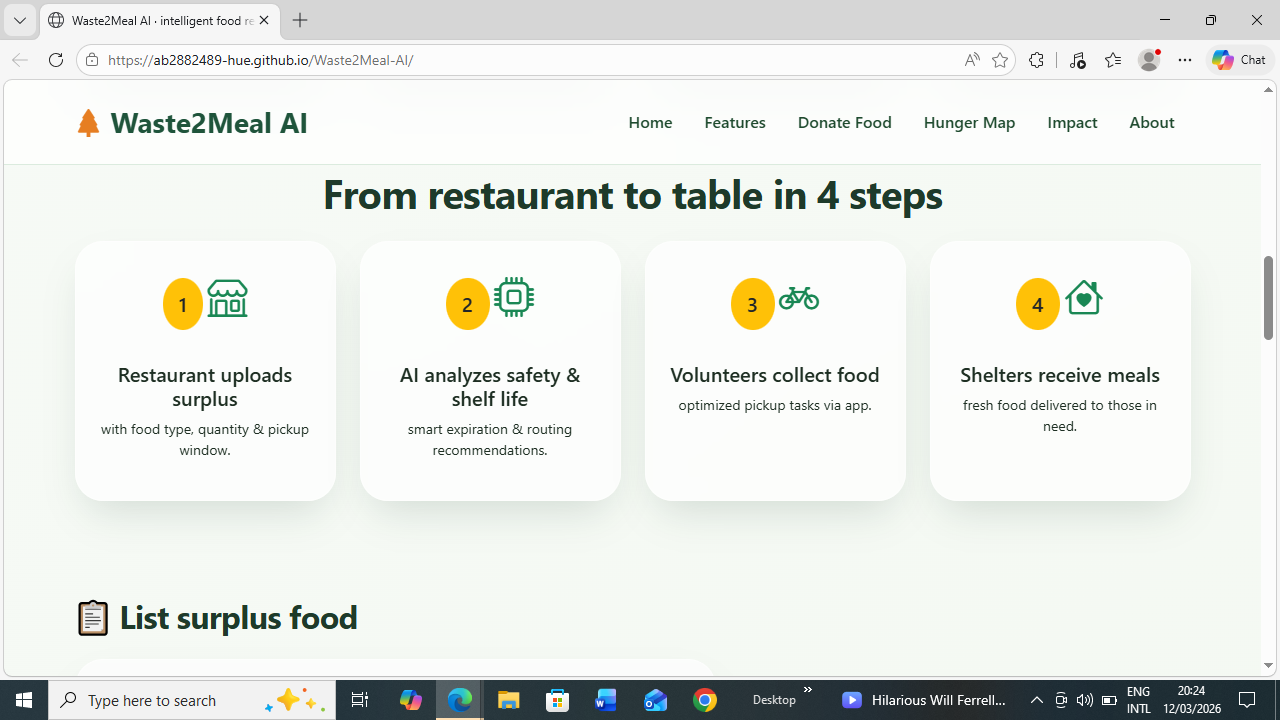This screenshot has width=1280, height=720.
Task: Click 'optimized pickup tasks via app.' text
Action: [x=775, y=405]
